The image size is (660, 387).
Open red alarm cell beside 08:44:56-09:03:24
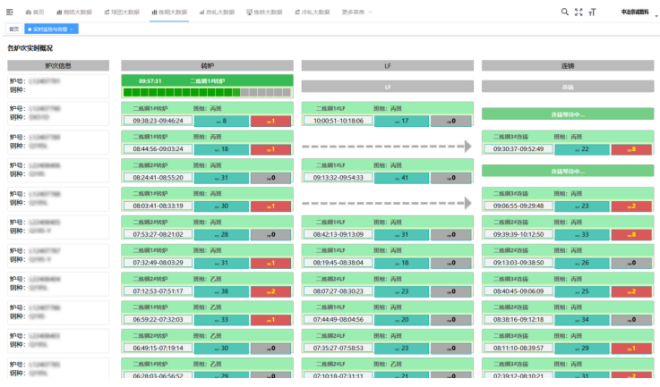[271, 149]
